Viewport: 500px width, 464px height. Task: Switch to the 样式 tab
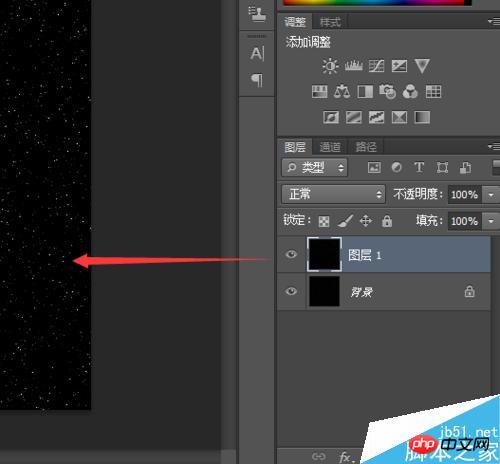pyautogui.click(x=330, y=22)
